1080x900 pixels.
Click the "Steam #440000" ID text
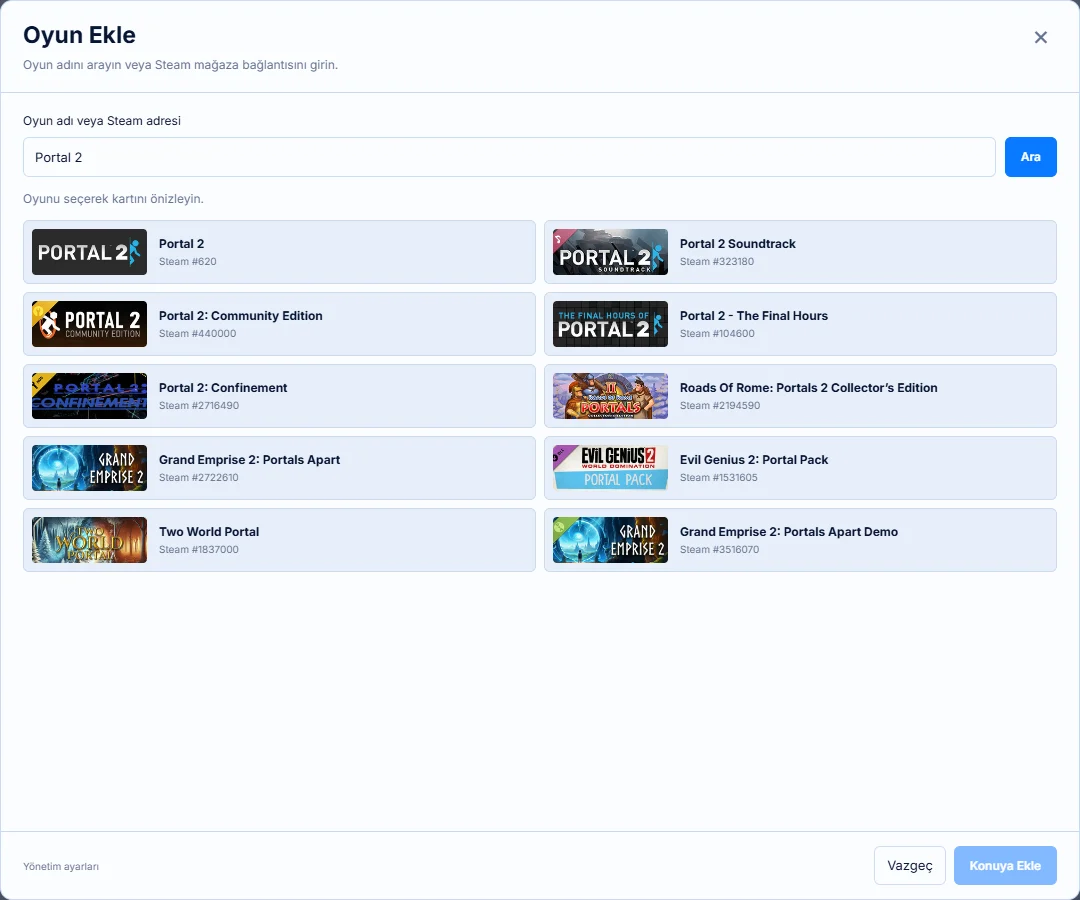198,333
